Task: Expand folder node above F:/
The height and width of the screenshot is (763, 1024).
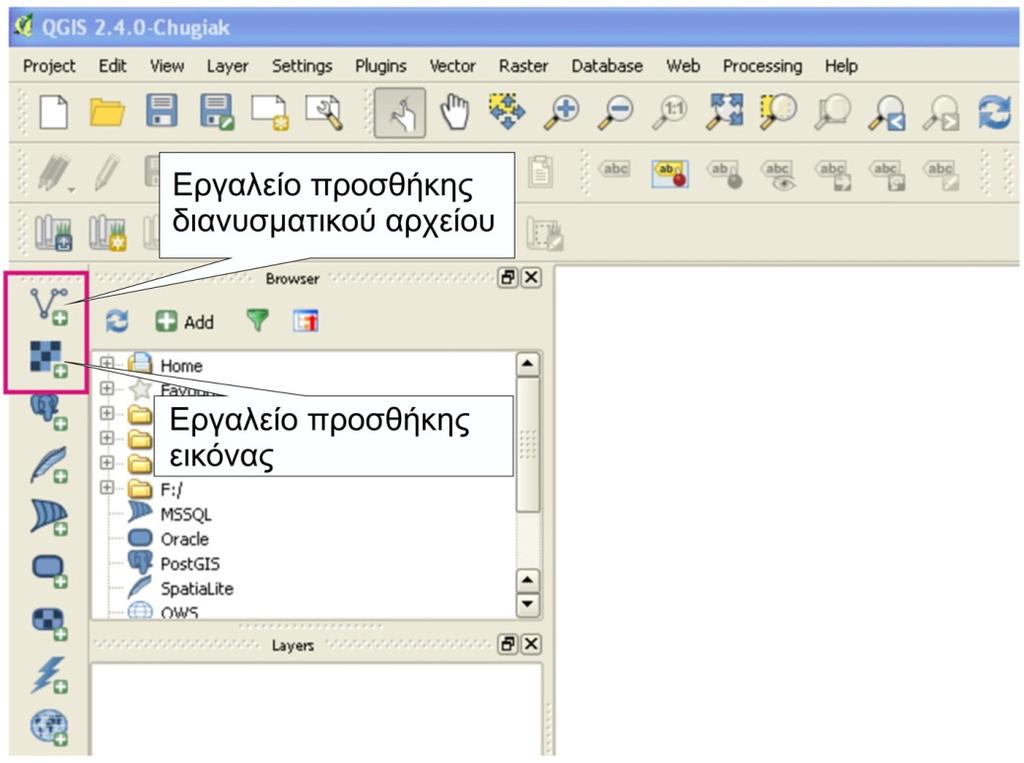Action: pos(107,463)
